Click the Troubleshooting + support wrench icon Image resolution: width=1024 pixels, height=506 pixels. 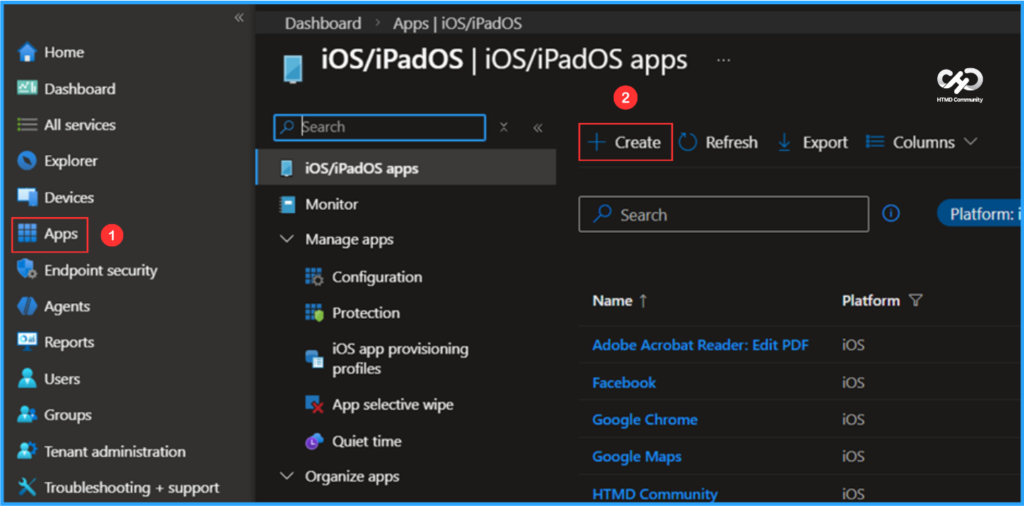(27, 487)
